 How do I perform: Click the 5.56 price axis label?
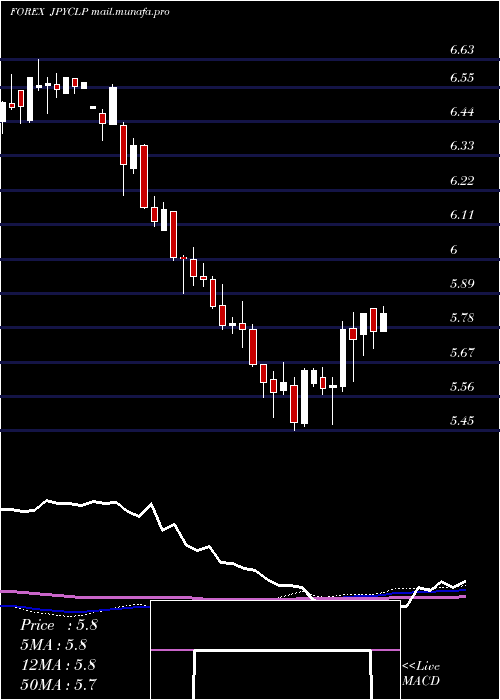coord(461,386)
